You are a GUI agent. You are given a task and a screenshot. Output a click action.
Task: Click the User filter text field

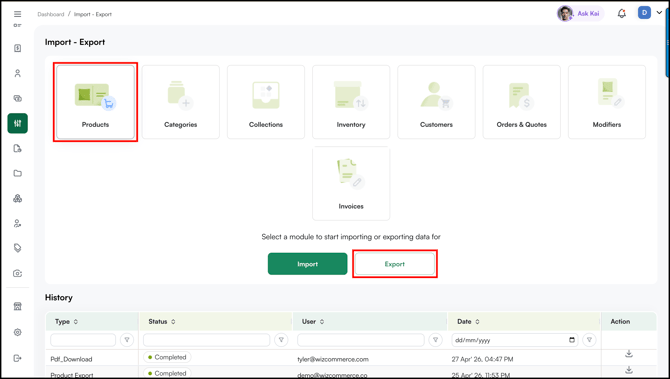point(361,340)
